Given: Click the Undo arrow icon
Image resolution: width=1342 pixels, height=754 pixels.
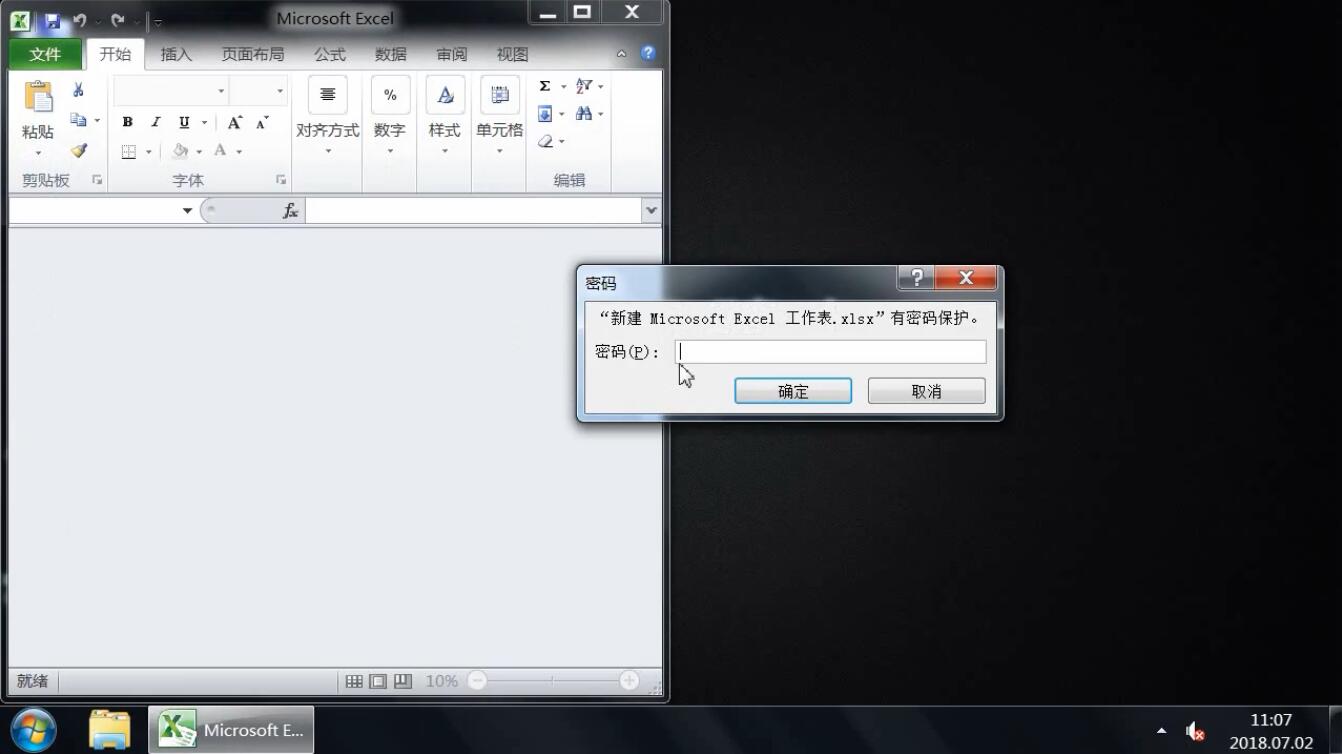Looking at the screenshot, I should pos(80,20).
